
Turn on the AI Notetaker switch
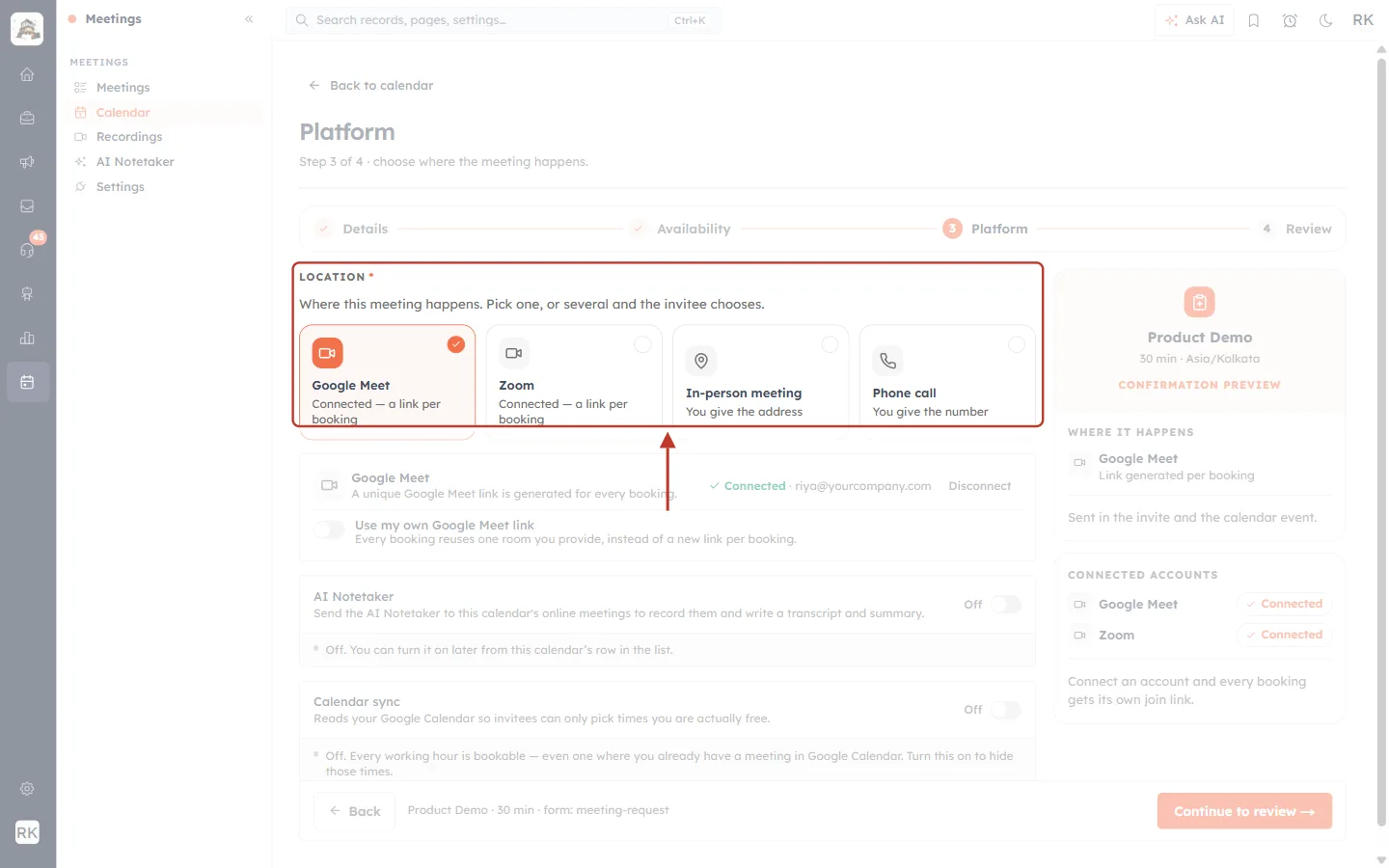[1006, 605]
